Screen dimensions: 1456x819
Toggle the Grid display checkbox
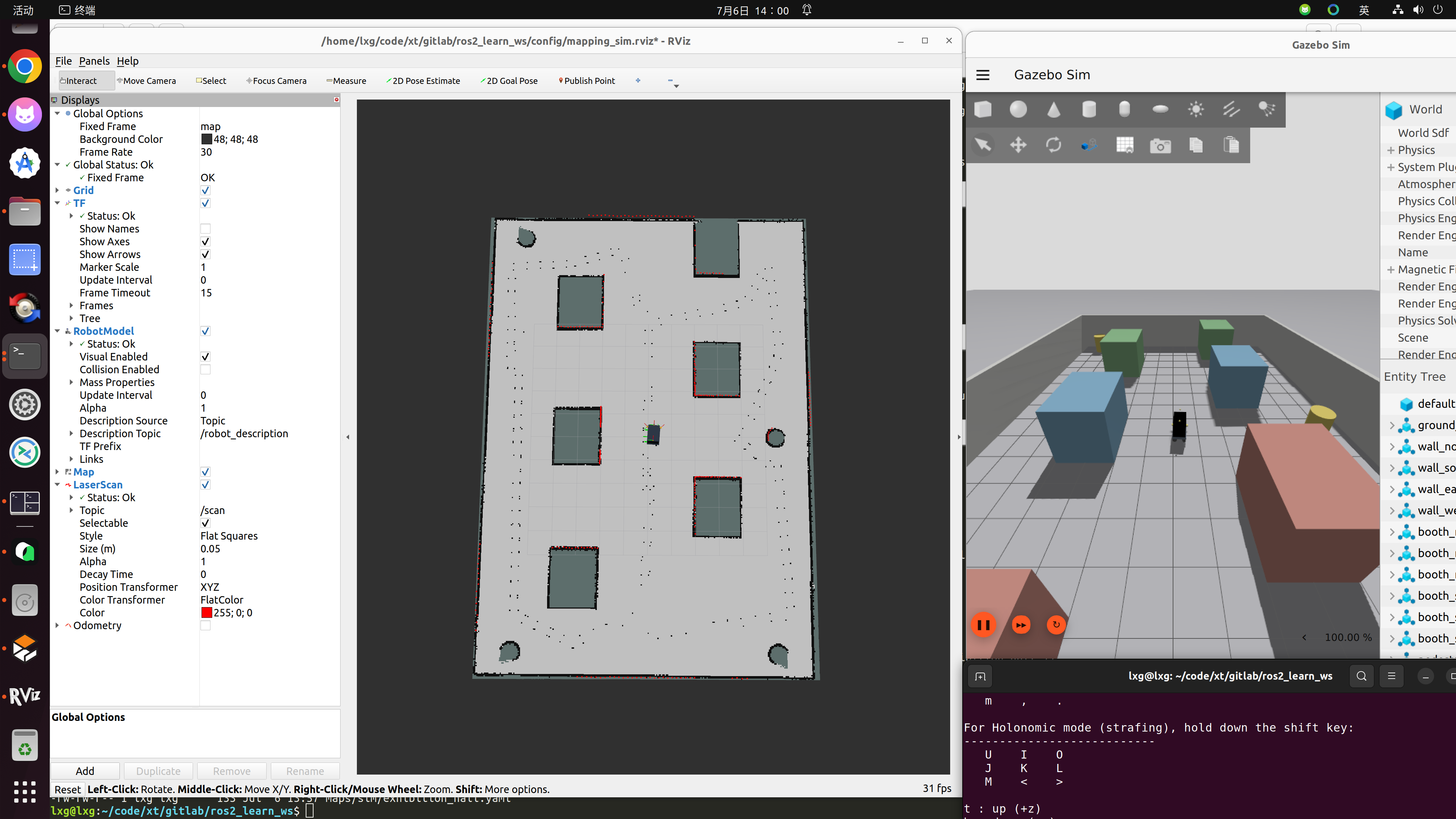click(205, 191)
